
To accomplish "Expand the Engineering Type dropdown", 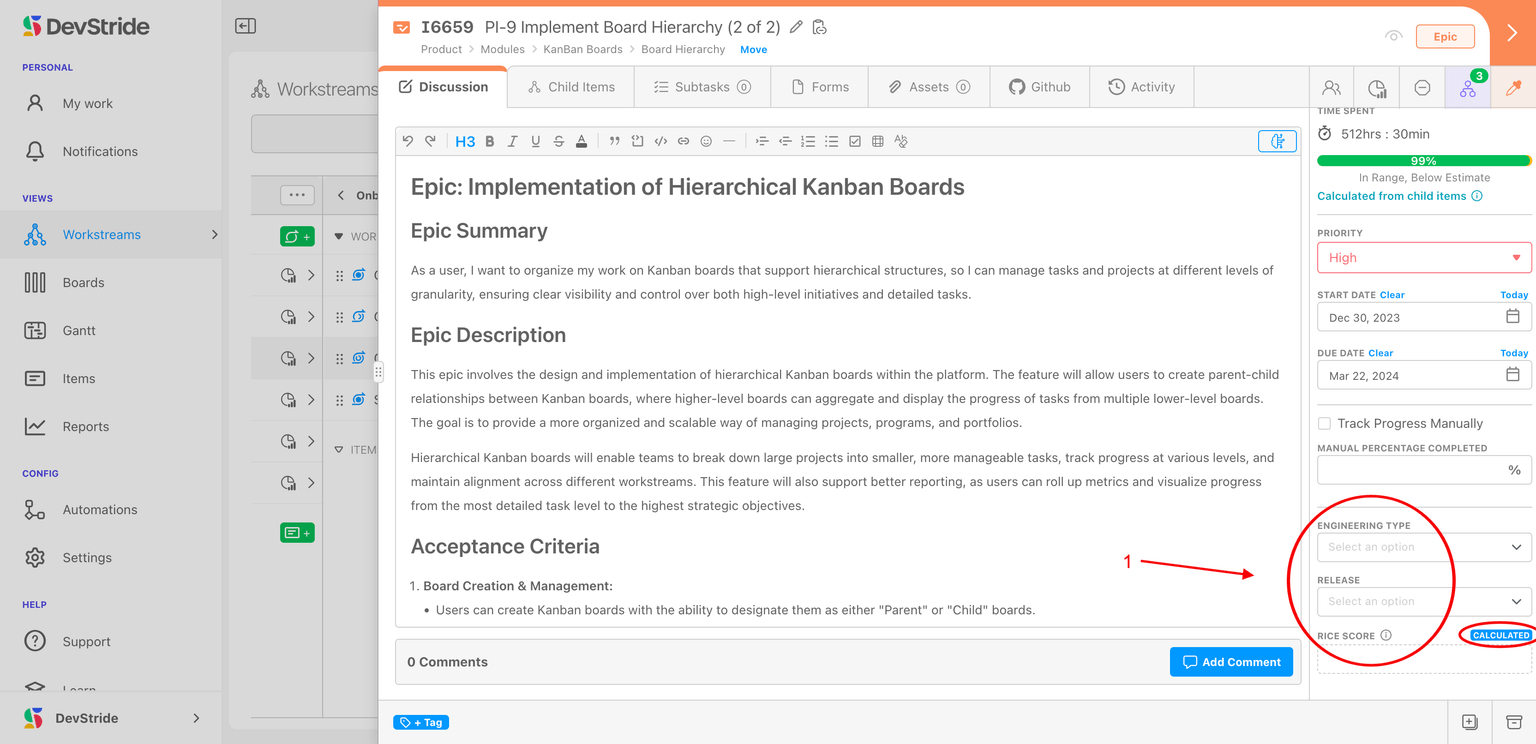I will [1423, 547].
